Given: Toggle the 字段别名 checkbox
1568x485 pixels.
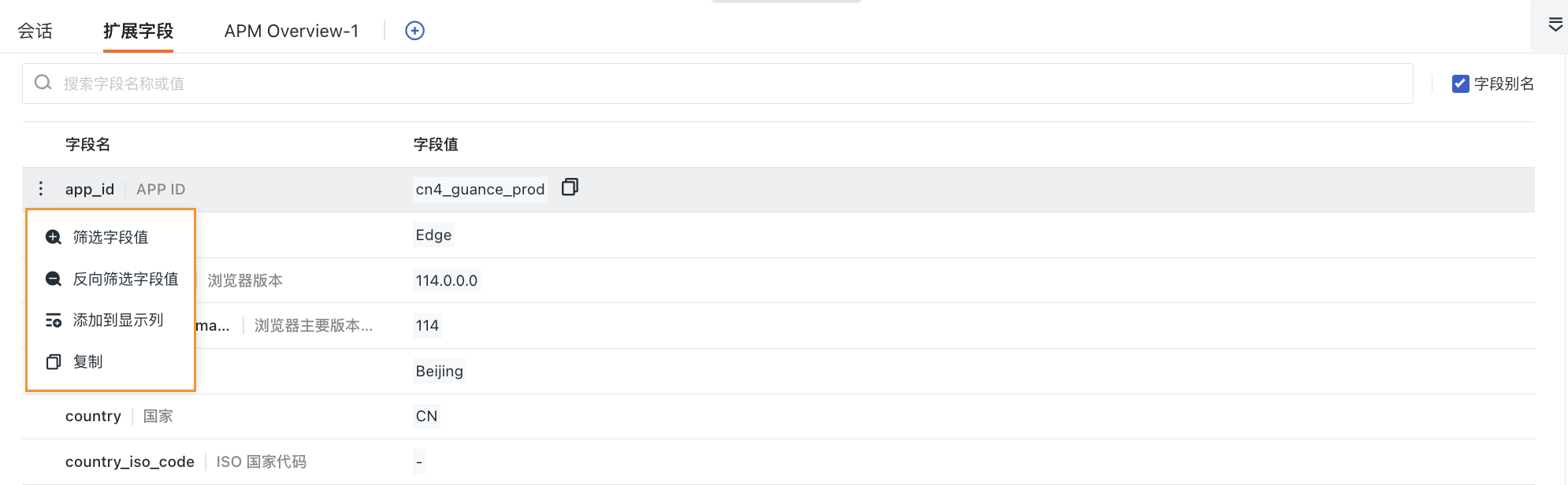Looking at the screenshot, I should pyautogui.click(x=1460, y=83).
